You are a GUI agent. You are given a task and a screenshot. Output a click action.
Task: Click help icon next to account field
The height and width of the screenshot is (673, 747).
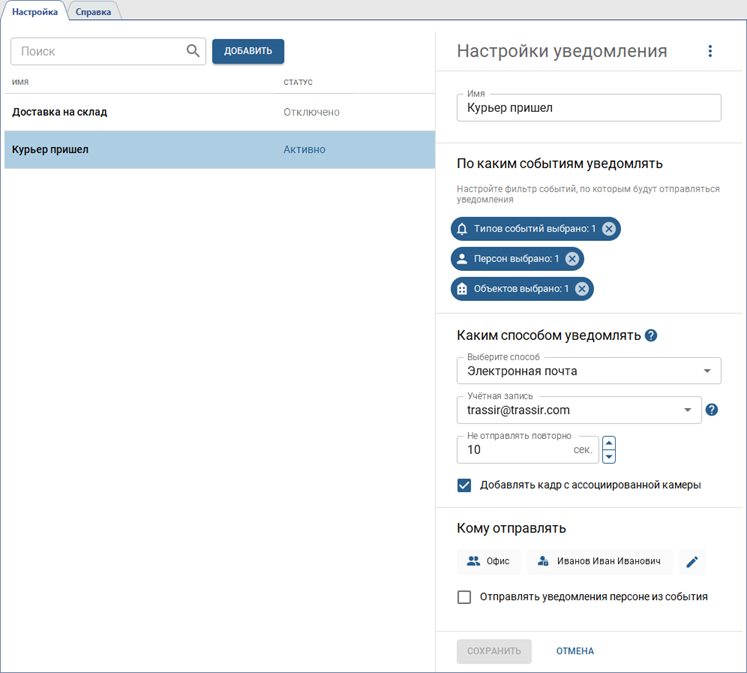point(712,409)
